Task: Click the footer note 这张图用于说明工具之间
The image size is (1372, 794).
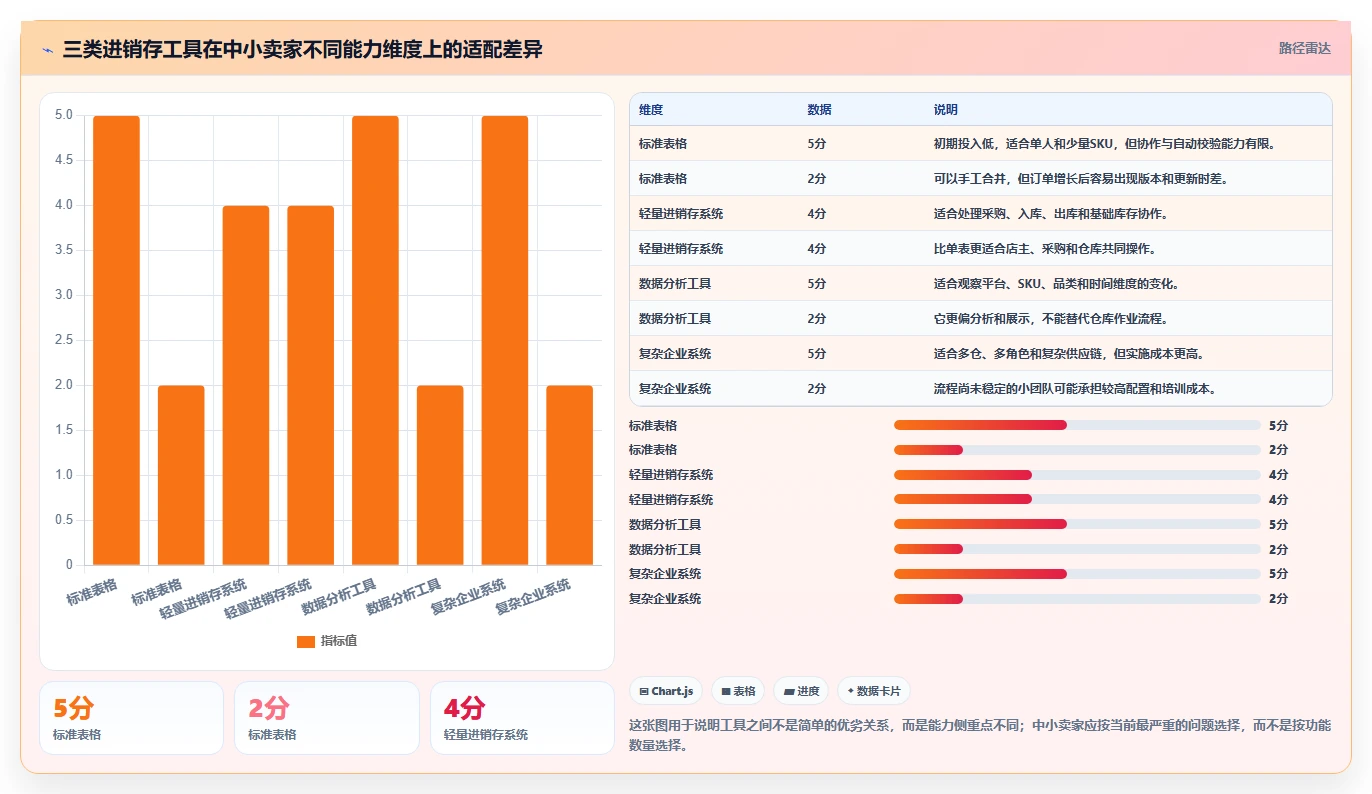Action: [981, 735]
